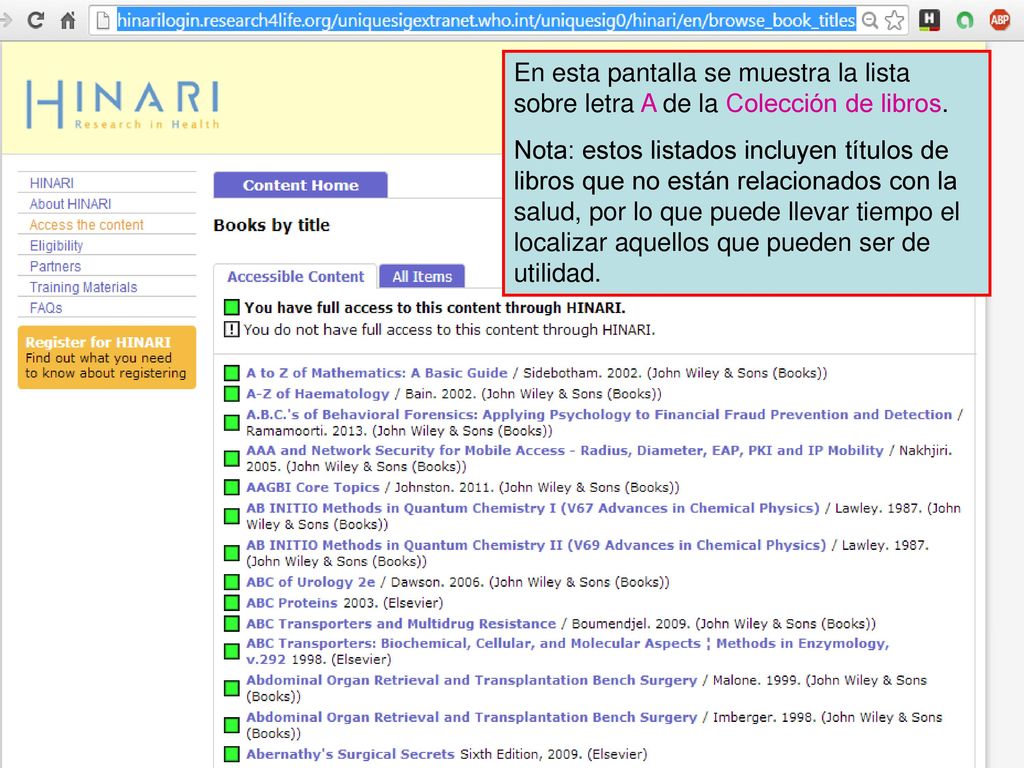Click the browser home icon

[68, 20]
